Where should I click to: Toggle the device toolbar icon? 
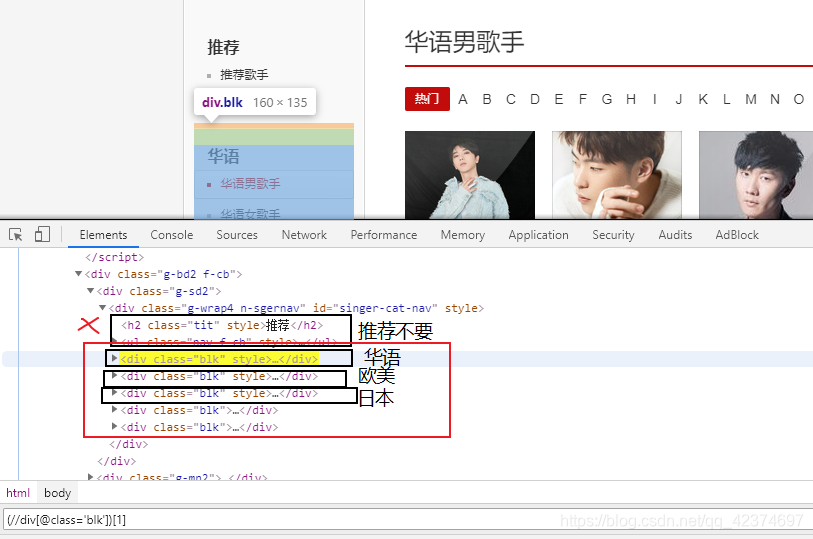(x=42, y=235)
